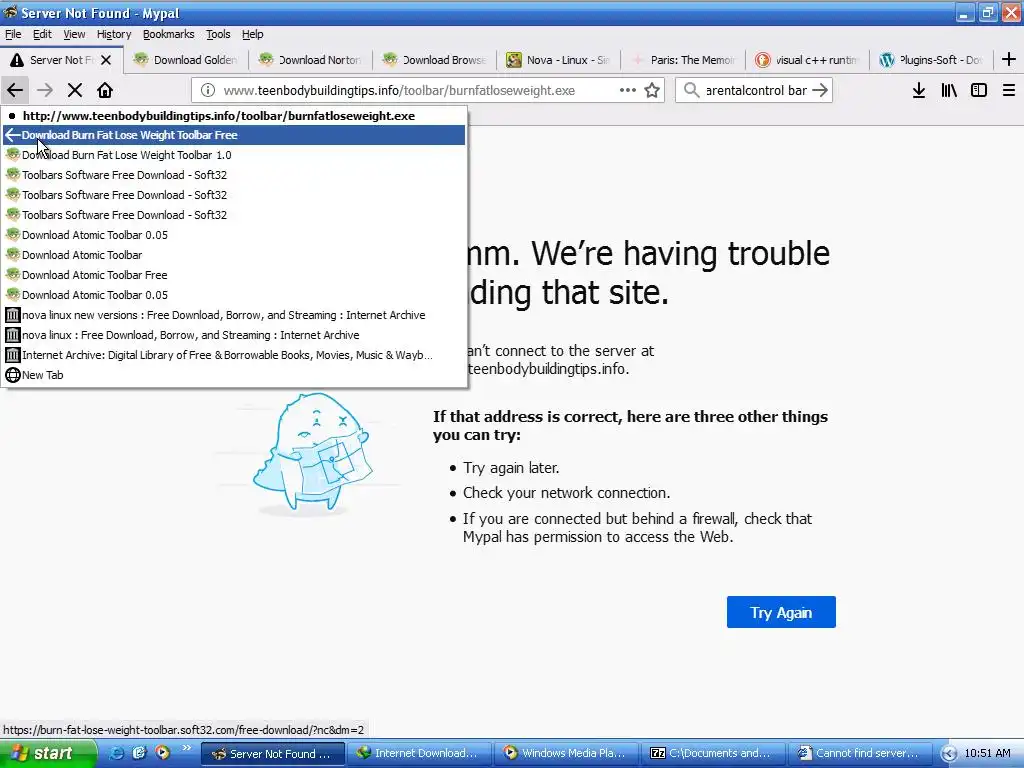Select 'nova linux : Free Download, Borrow' history entry
The height and width of the screenshot is (768, 1024).
(234, 335)
